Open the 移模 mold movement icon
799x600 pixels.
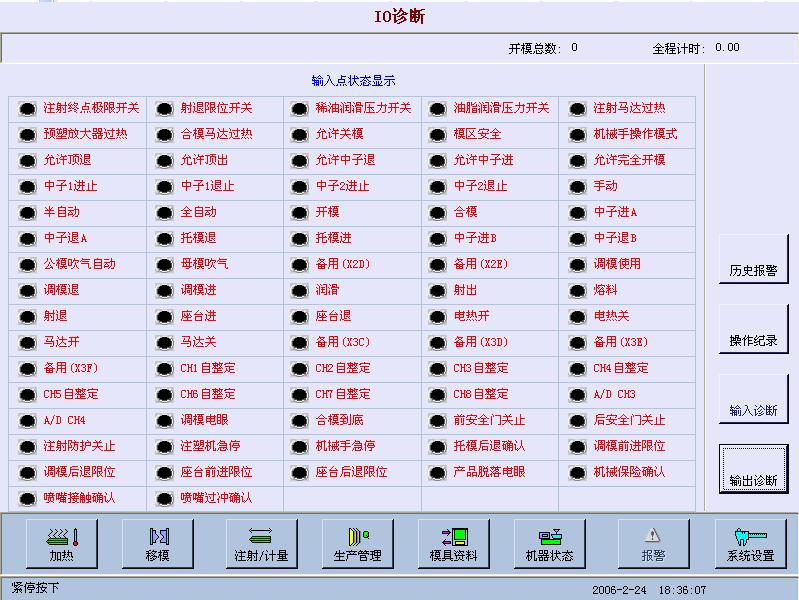tap(158, 544)
